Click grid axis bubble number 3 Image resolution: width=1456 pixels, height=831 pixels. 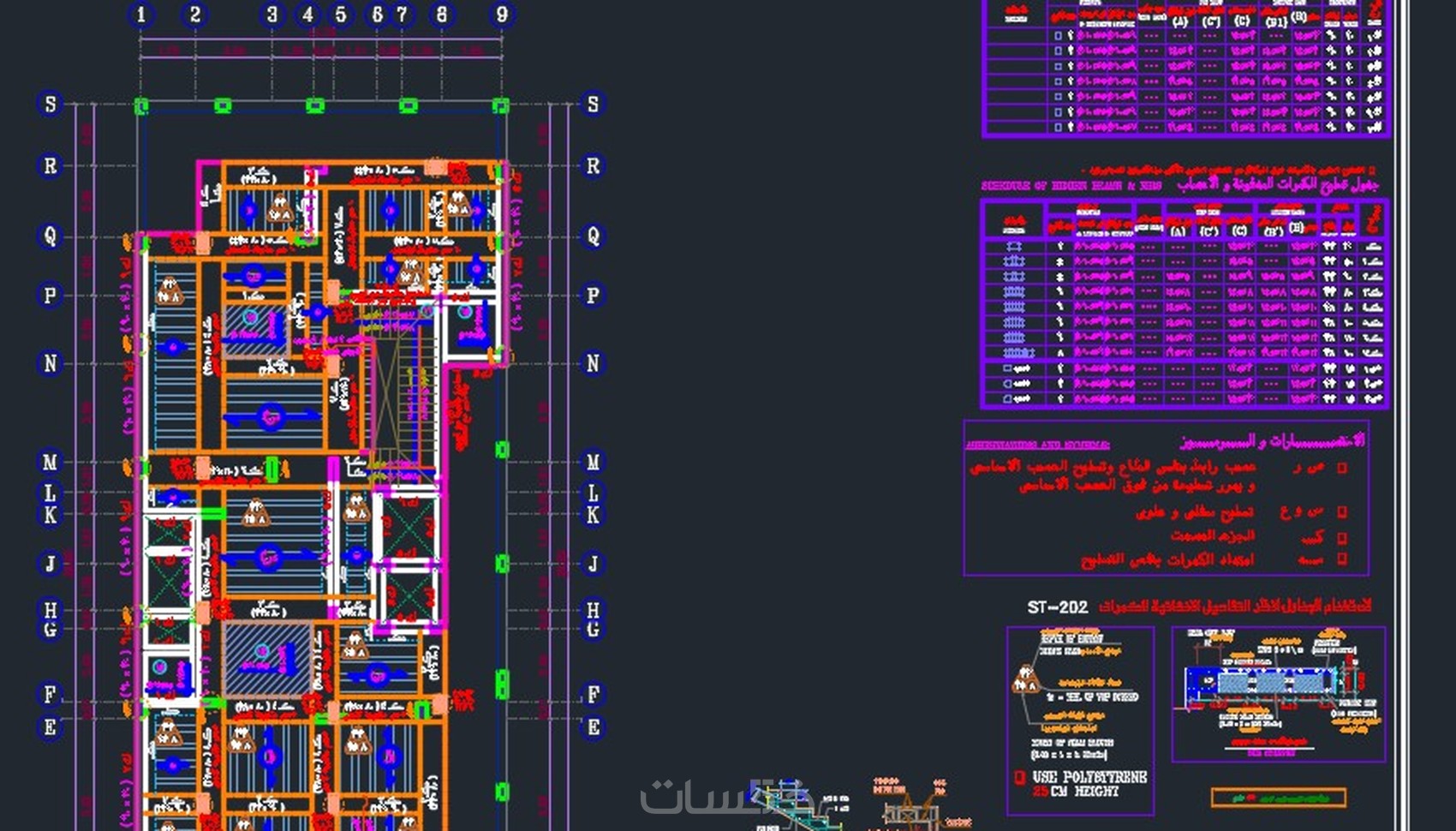point(272,15)
